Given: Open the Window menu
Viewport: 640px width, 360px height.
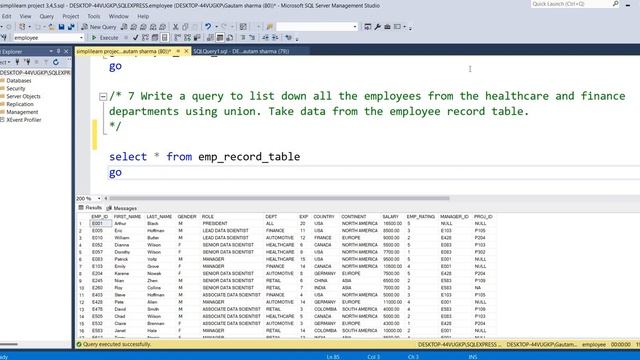Looking at the screenshot, I should click(118, 16).
